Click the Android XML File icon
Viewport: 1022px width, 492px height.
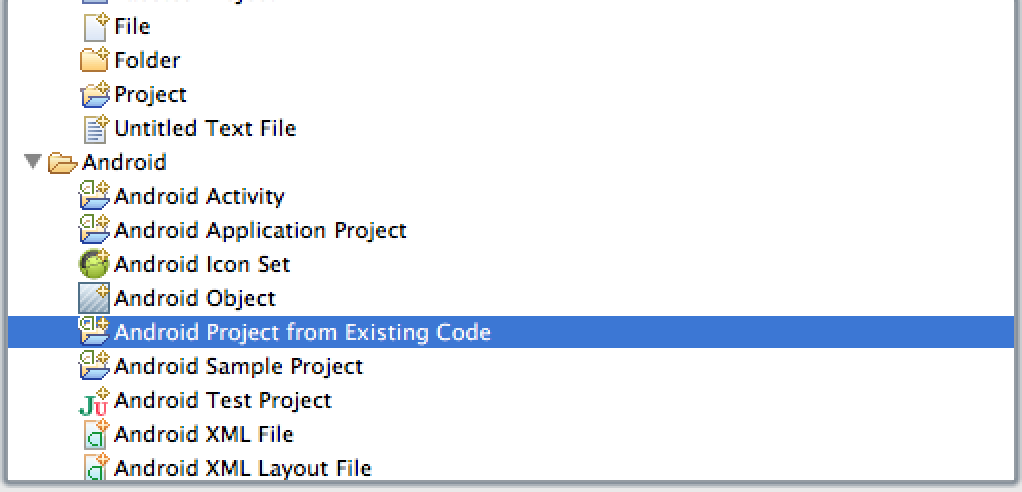(96, 434)
